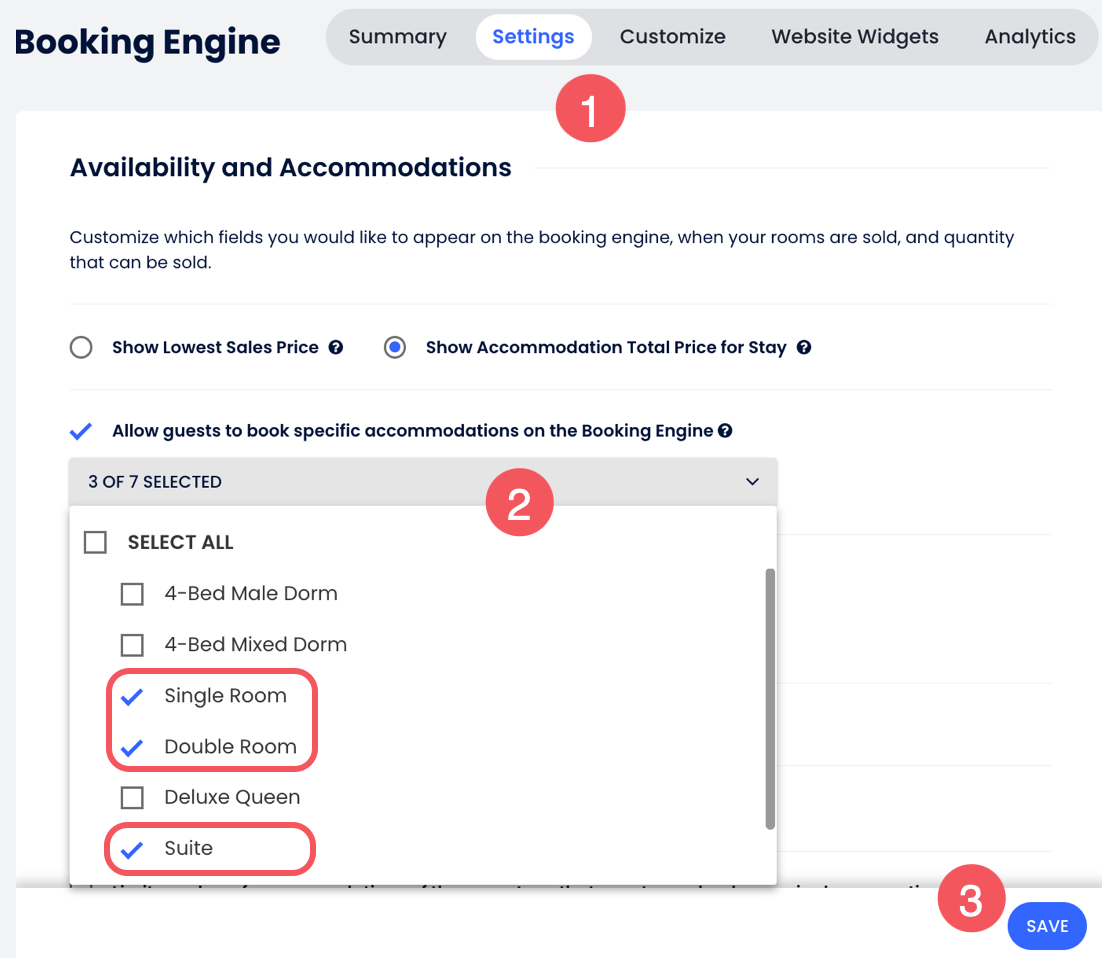The image size is (1102, 958).
Task: Collapse the 3 OF 7 SELECTED dropdown
Action: pos(752,482)
